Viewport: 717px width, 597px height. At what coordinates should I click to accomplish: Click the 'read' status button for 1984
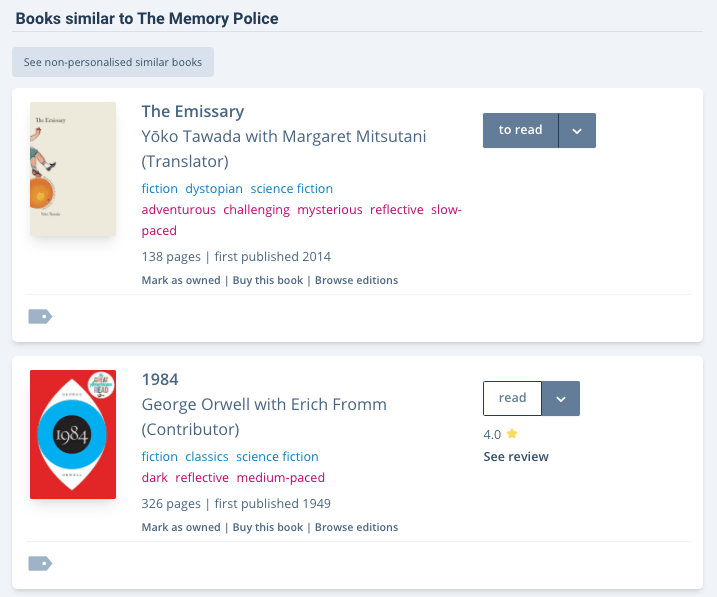pos(512,399)
